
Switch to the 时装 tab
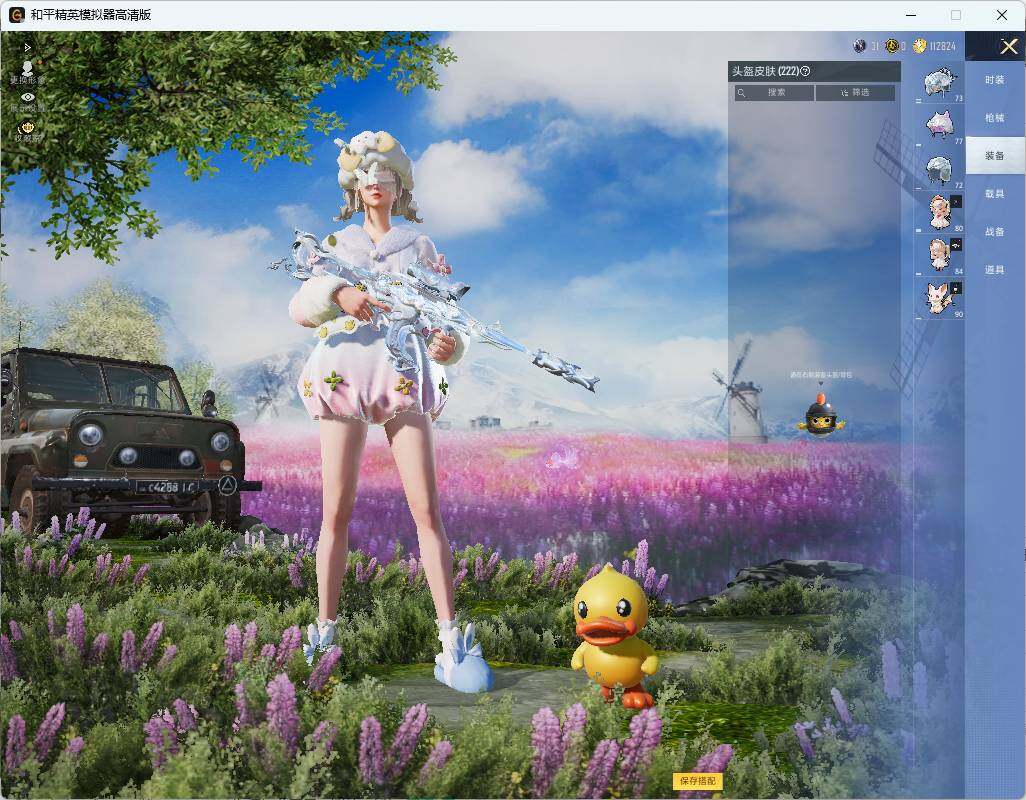995,80
